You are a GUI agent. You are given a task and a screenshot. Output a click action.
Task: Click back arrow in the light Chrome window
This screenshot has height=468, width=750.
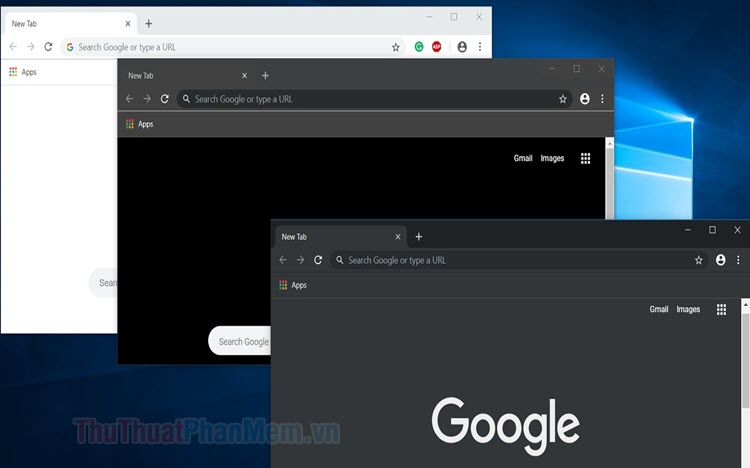[x=13, y=46]
